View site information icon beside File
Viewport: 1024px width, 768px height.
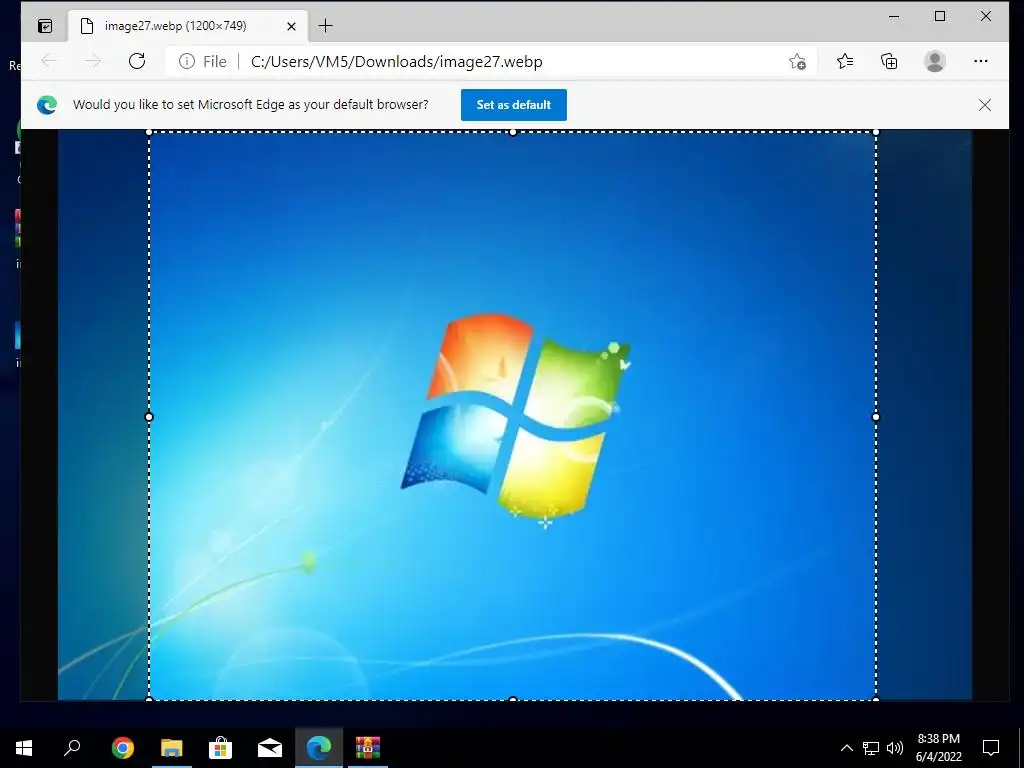tap(187, 61)
